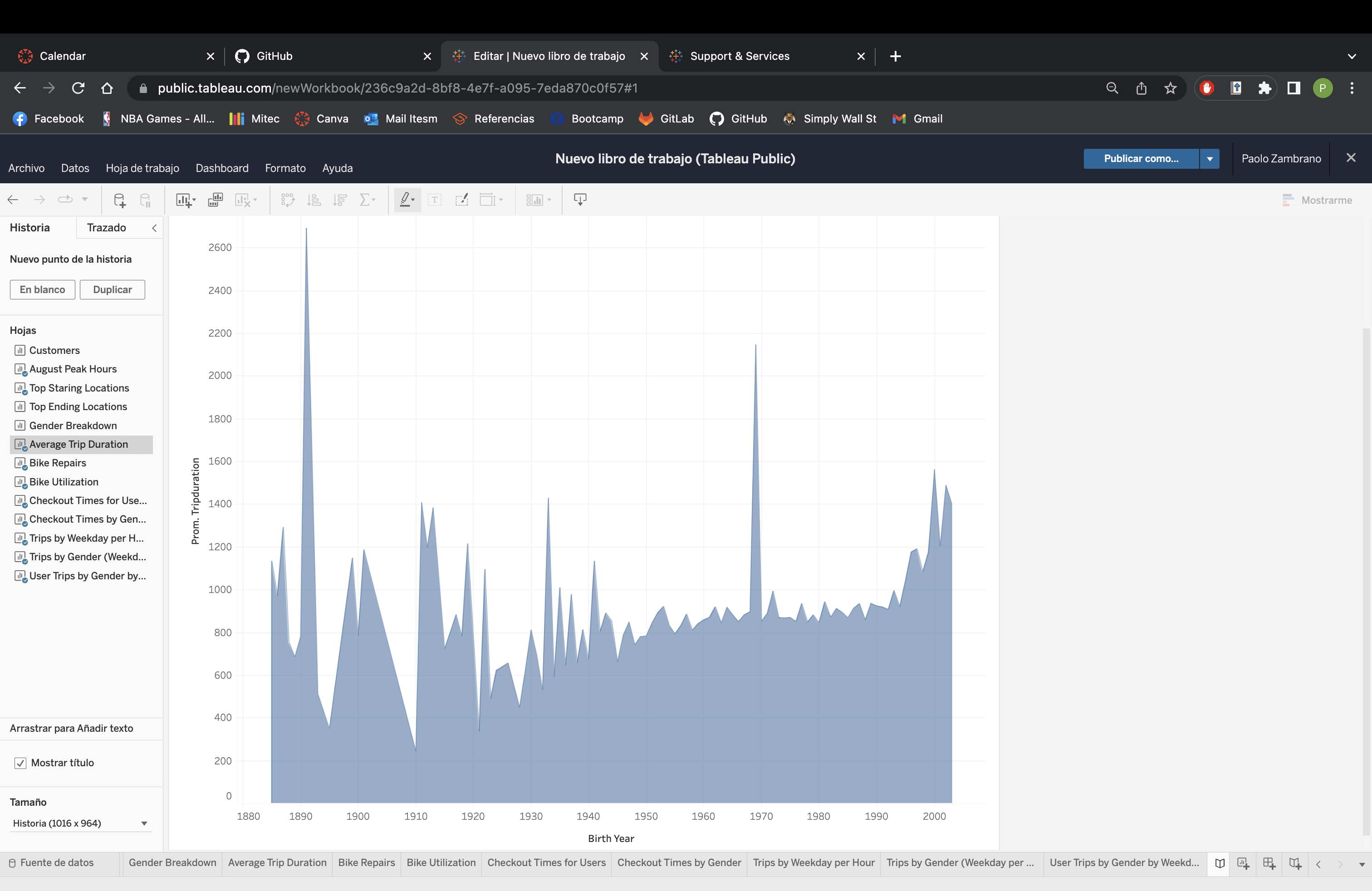The height and width of the screenshot is (891, 1372).
Task: Add a new dashboard with bottom icon
Action: (1269, 863)
